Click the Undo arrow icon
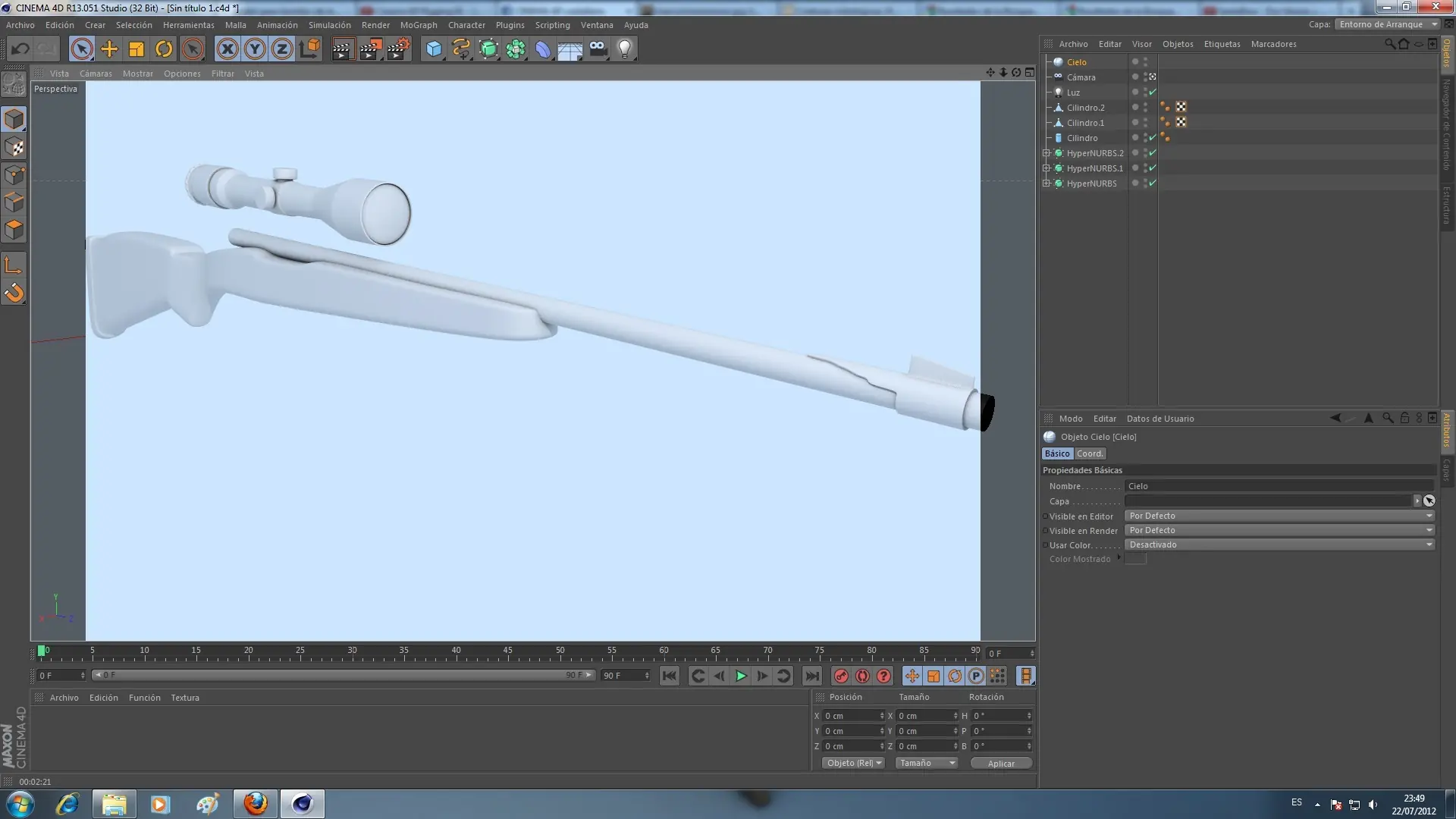This screenshot has width=1456, height=819. [20, 49]
